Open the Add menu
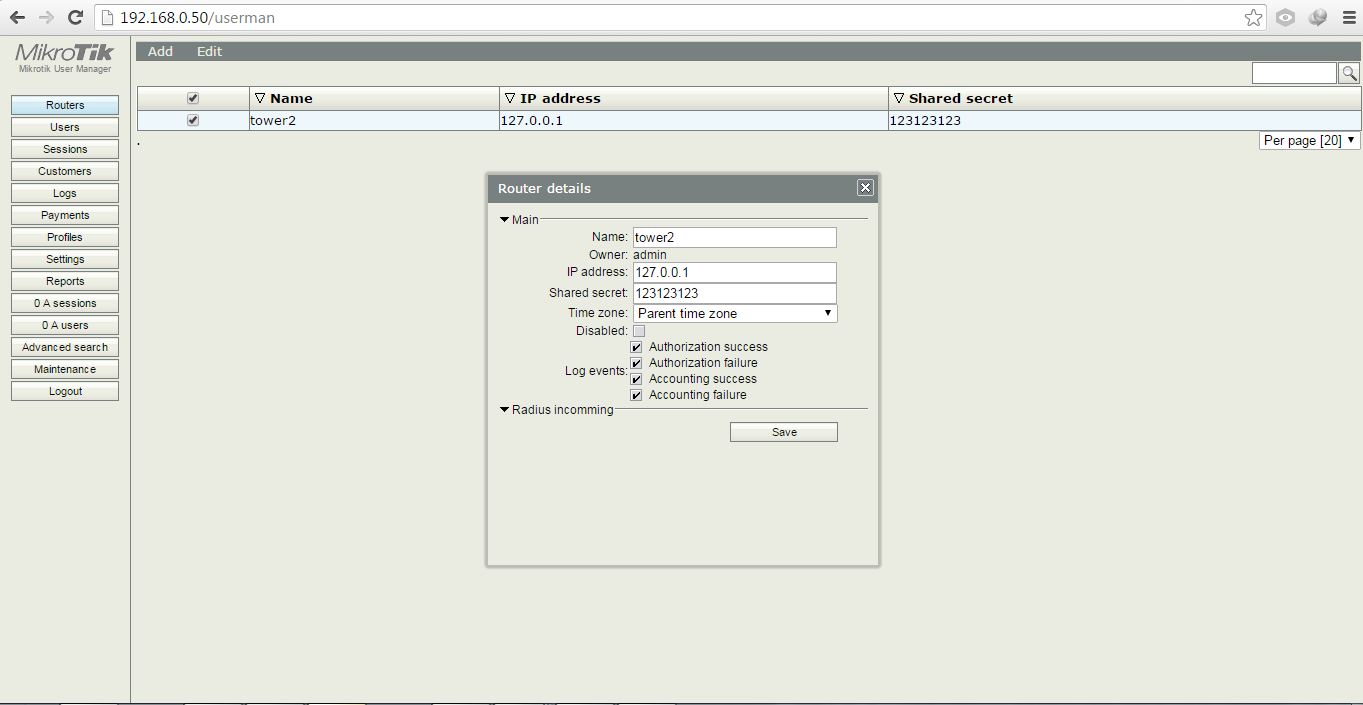 point(160,51)
